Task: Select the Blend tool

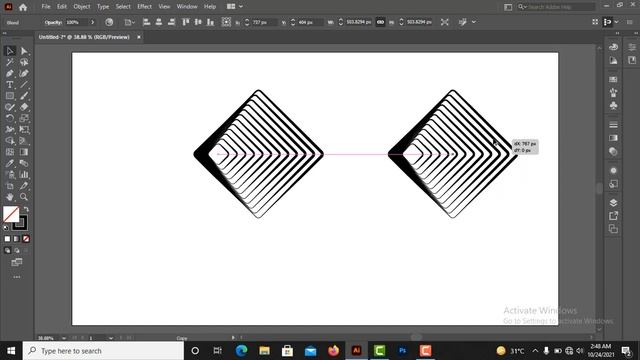Action: coord(24,163)
